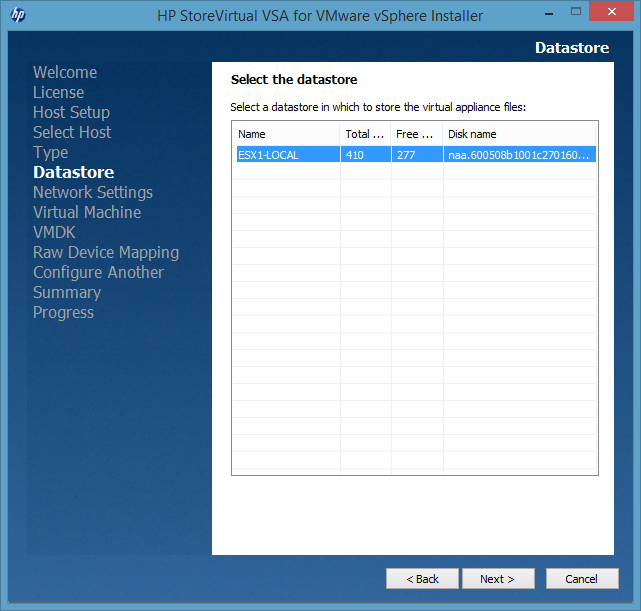
Task: Select the ESX1-LOCAL datastore row
Action: pyautogui.click(x=416, y=154)
